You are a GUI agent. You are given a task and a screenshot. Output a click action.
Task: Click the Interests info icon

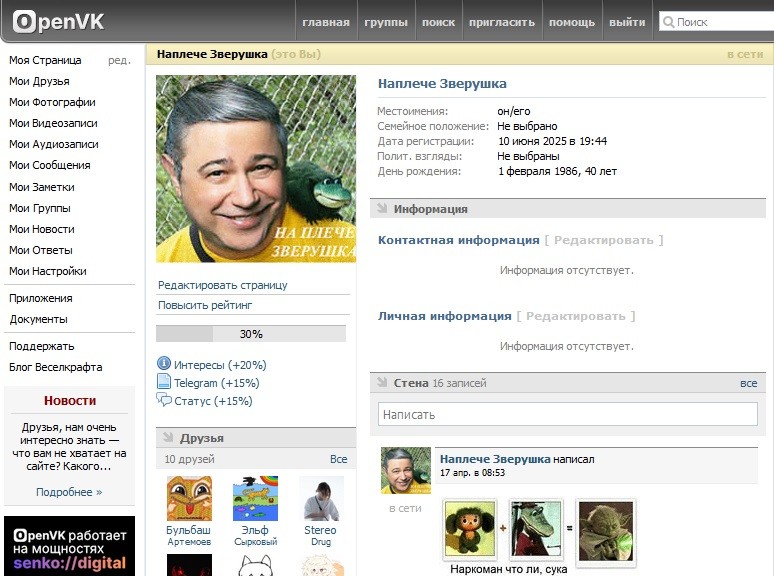pos(164,364)
